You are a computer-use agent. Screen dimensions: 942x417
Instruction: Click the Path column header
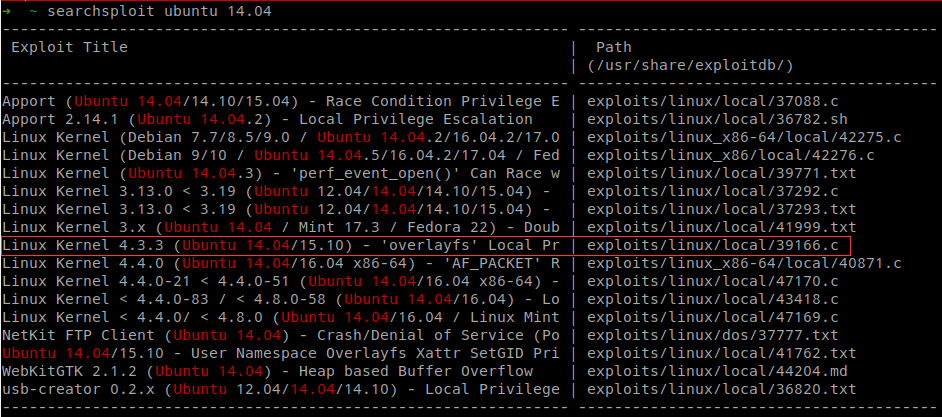click(x=612, y=47)
